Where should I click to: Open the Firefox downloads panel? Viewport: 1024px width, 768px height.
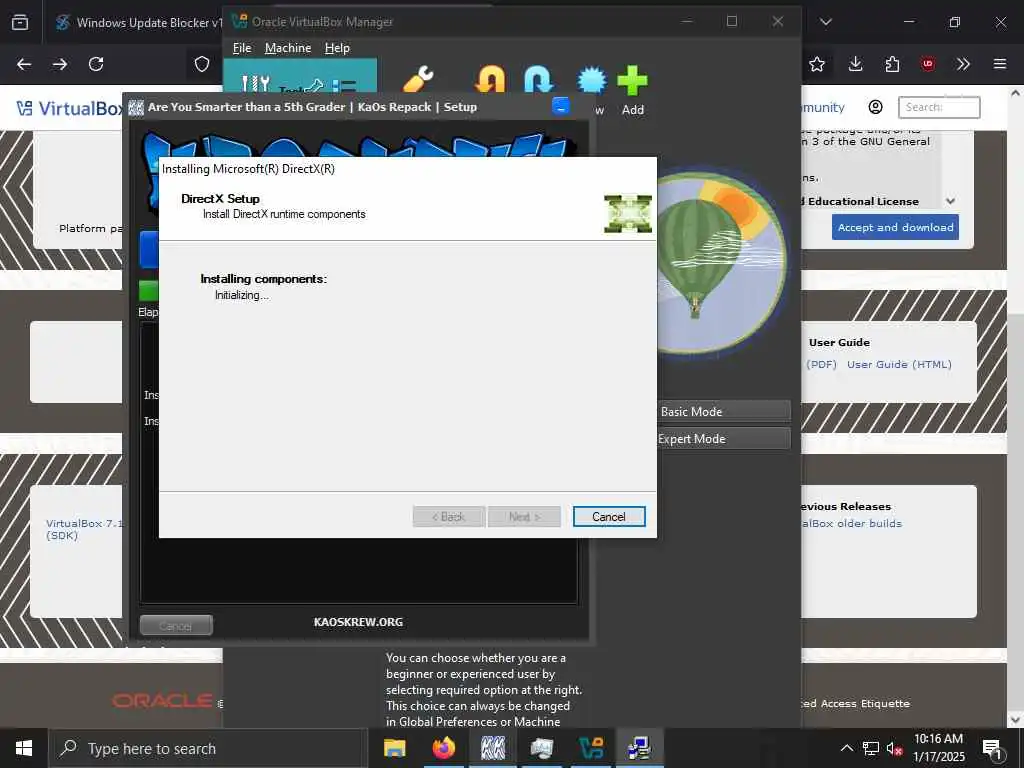[856, 64]
